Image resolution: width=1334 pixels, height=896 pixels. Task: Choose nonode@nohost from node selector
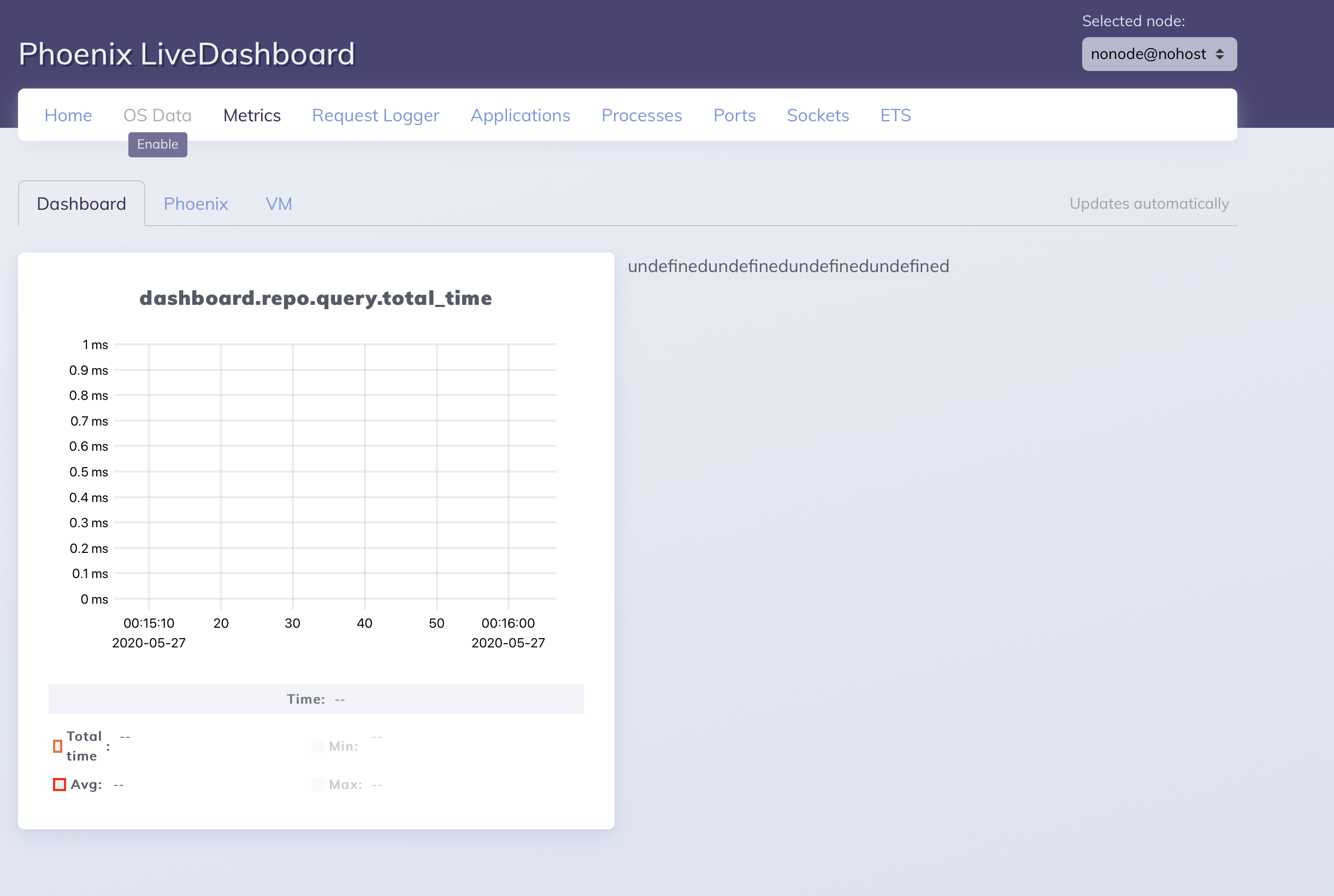[x=1159, y=53]
